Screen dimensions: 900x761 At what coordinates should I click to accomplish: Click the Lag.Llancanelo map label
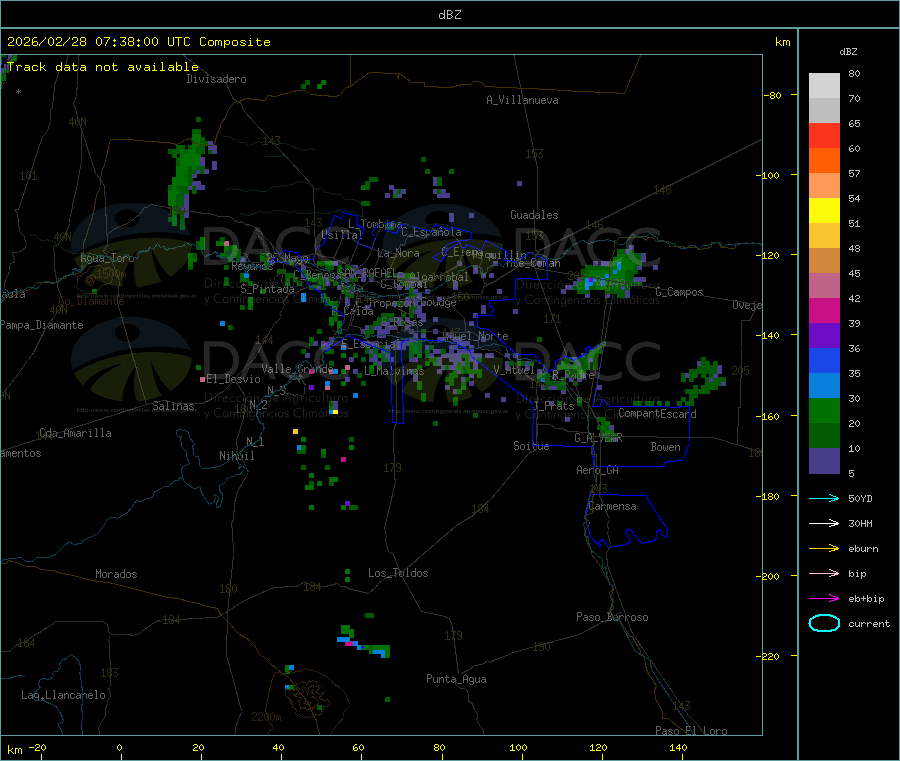pyautogui.click(x=63, y=695)
